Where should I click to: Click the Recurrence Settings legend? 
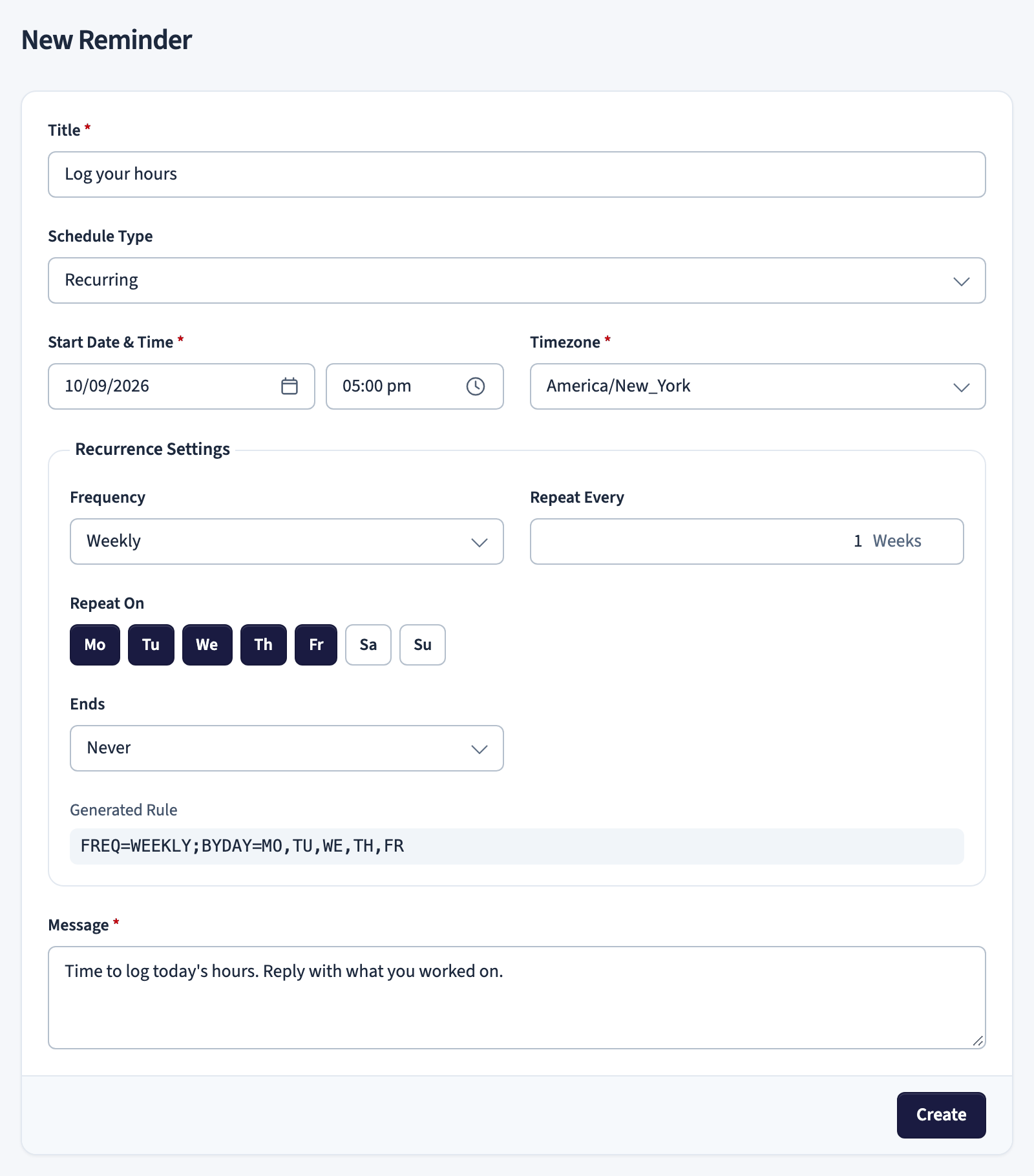pos(153,449)
